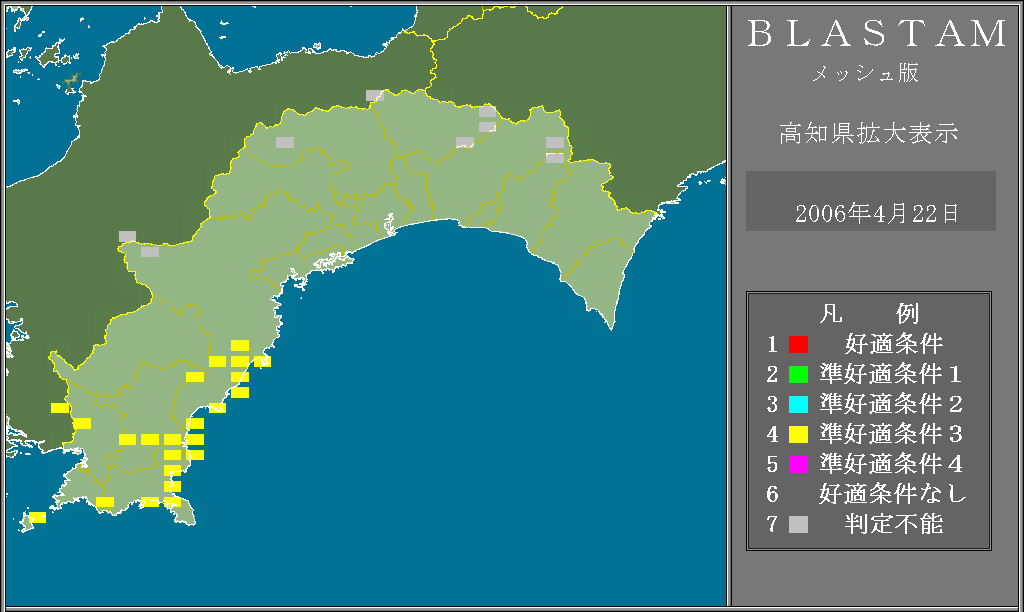The width and height of the screenshot is (1024, 612).
Task: Click the 好適条件なし legend label
Action: pos(893,494)
